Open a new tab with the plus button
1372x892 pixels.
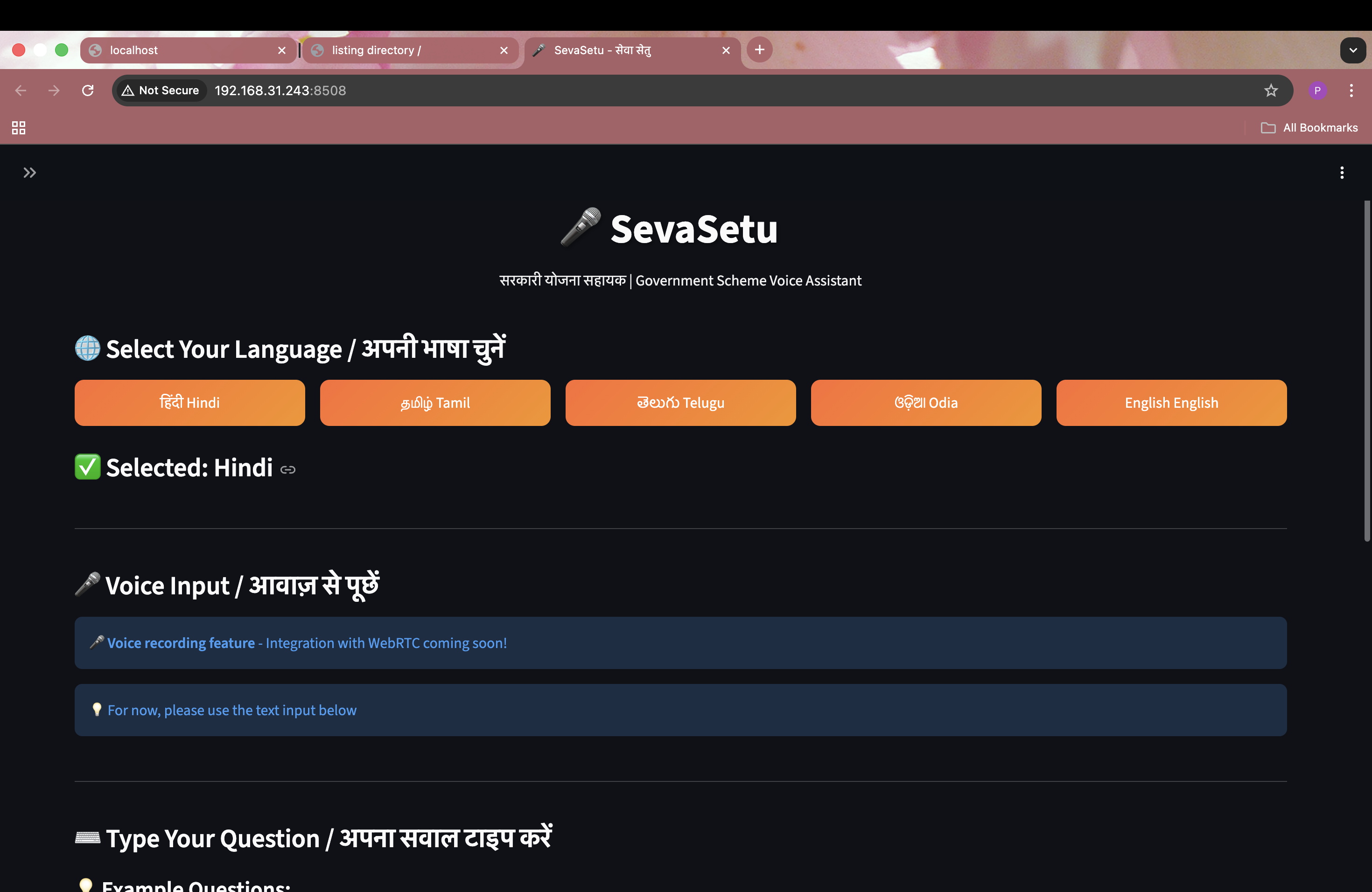pos(759,49)
